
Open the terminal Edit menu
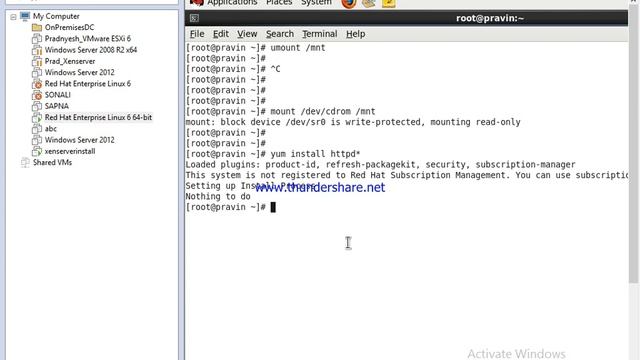coord(221,34)
